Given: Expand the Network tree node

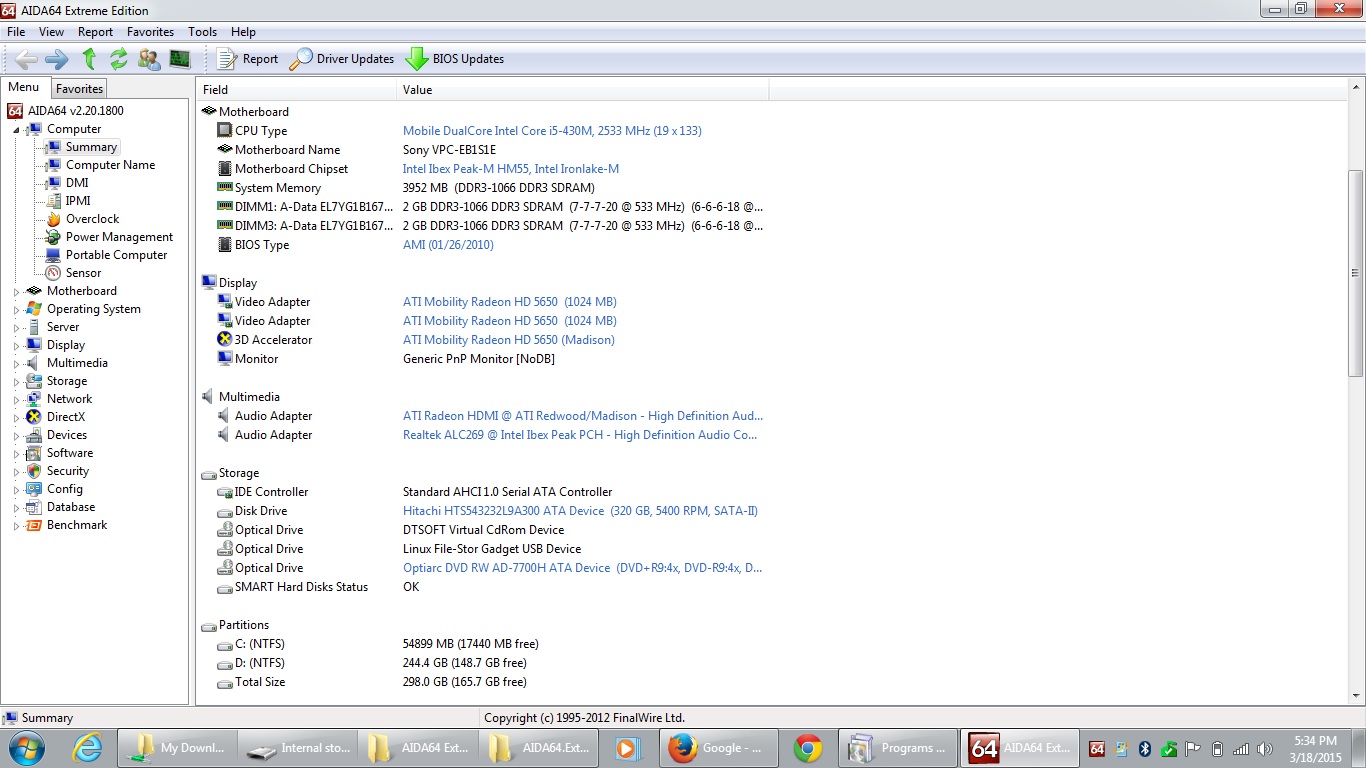Looking at the screenshot, I should pos(16,400).
